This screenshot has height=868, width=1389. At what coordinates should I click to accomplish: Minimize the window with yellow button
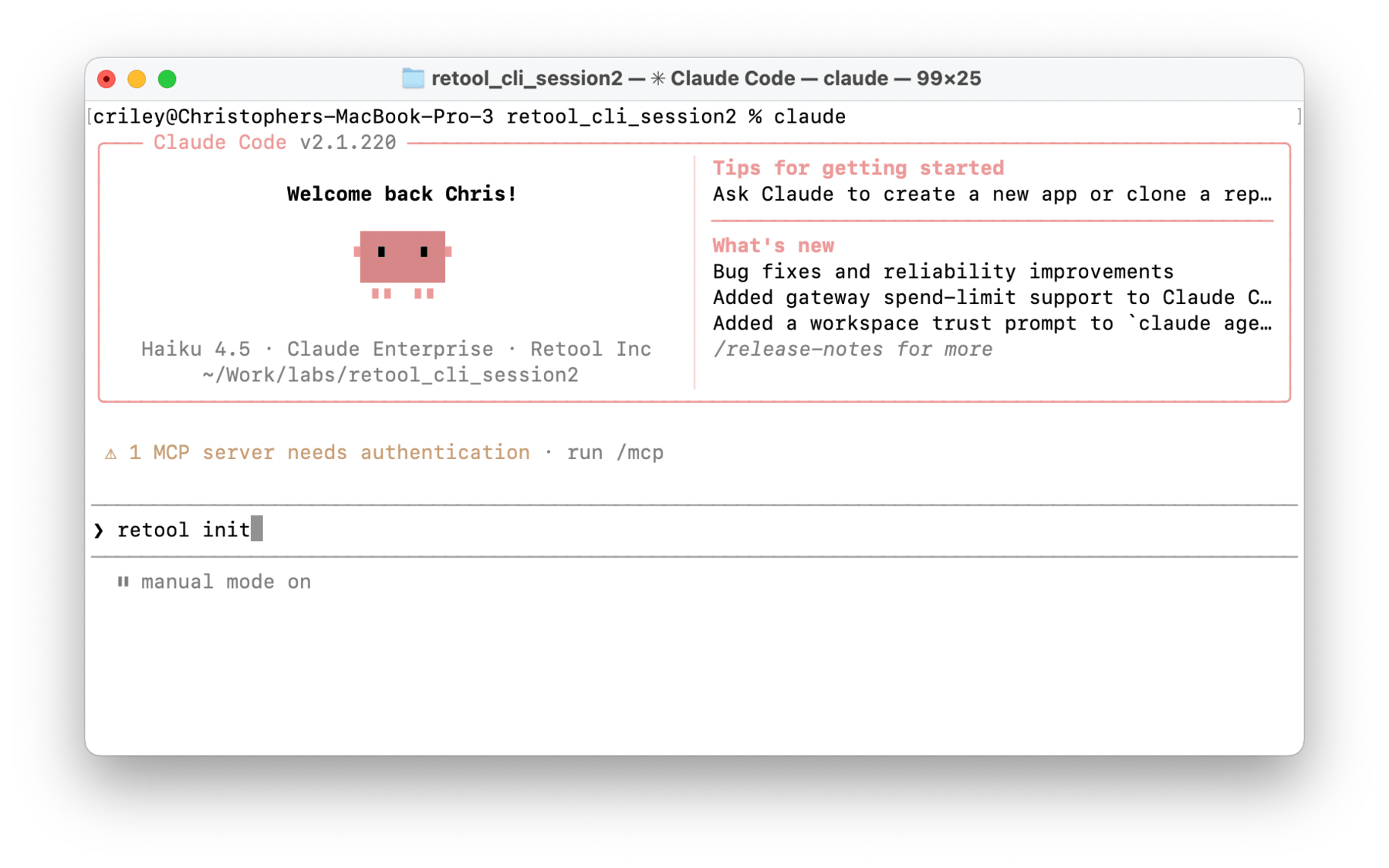click(x=137, y=79)
